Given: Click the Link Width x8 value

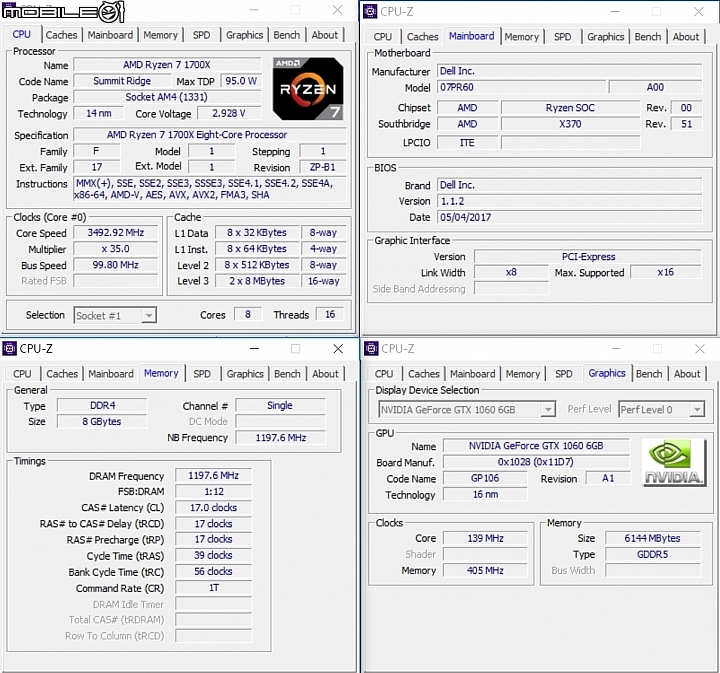Looking at the screenshot, I should (511, 272).
